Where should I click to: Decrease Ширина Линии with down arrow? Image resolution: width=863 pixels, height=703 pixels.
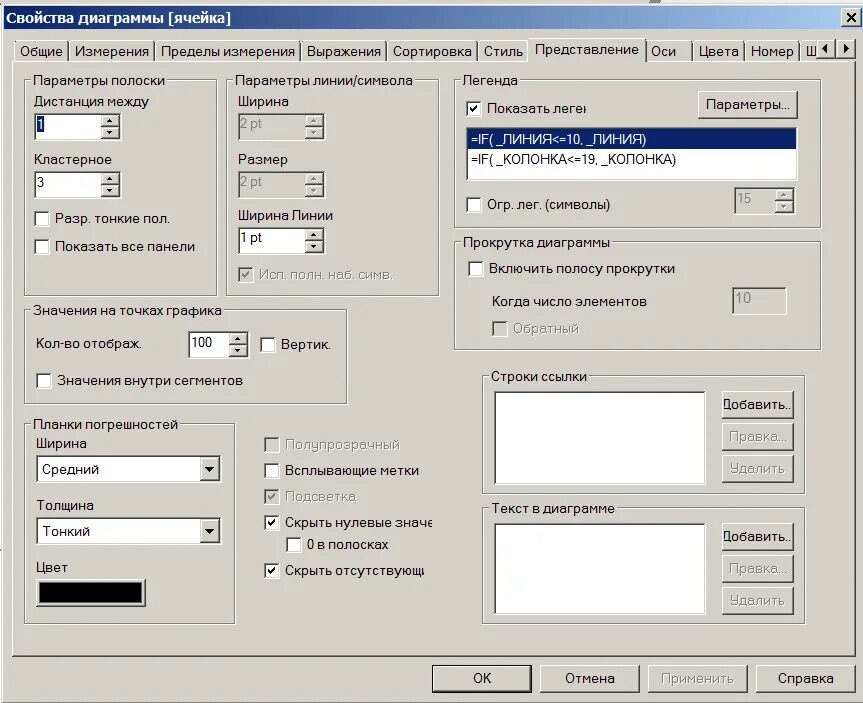click(314, 247)
